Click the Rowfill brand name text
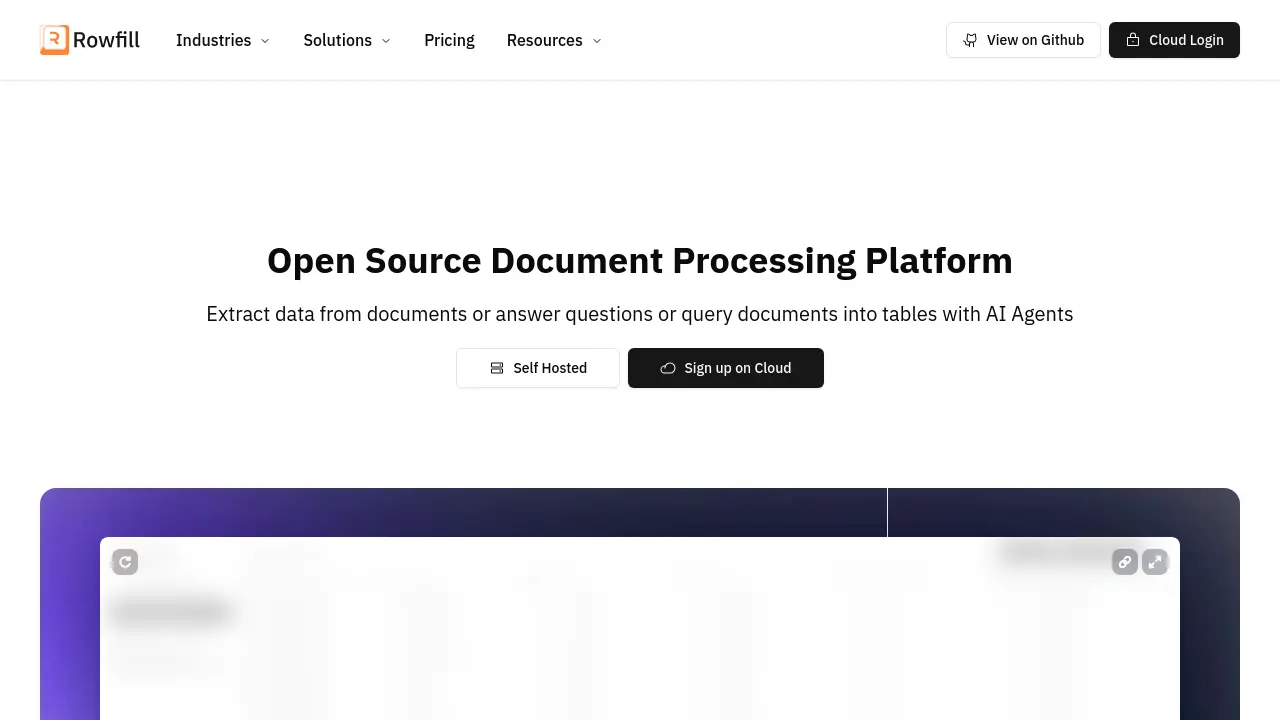 pos(106,40)
